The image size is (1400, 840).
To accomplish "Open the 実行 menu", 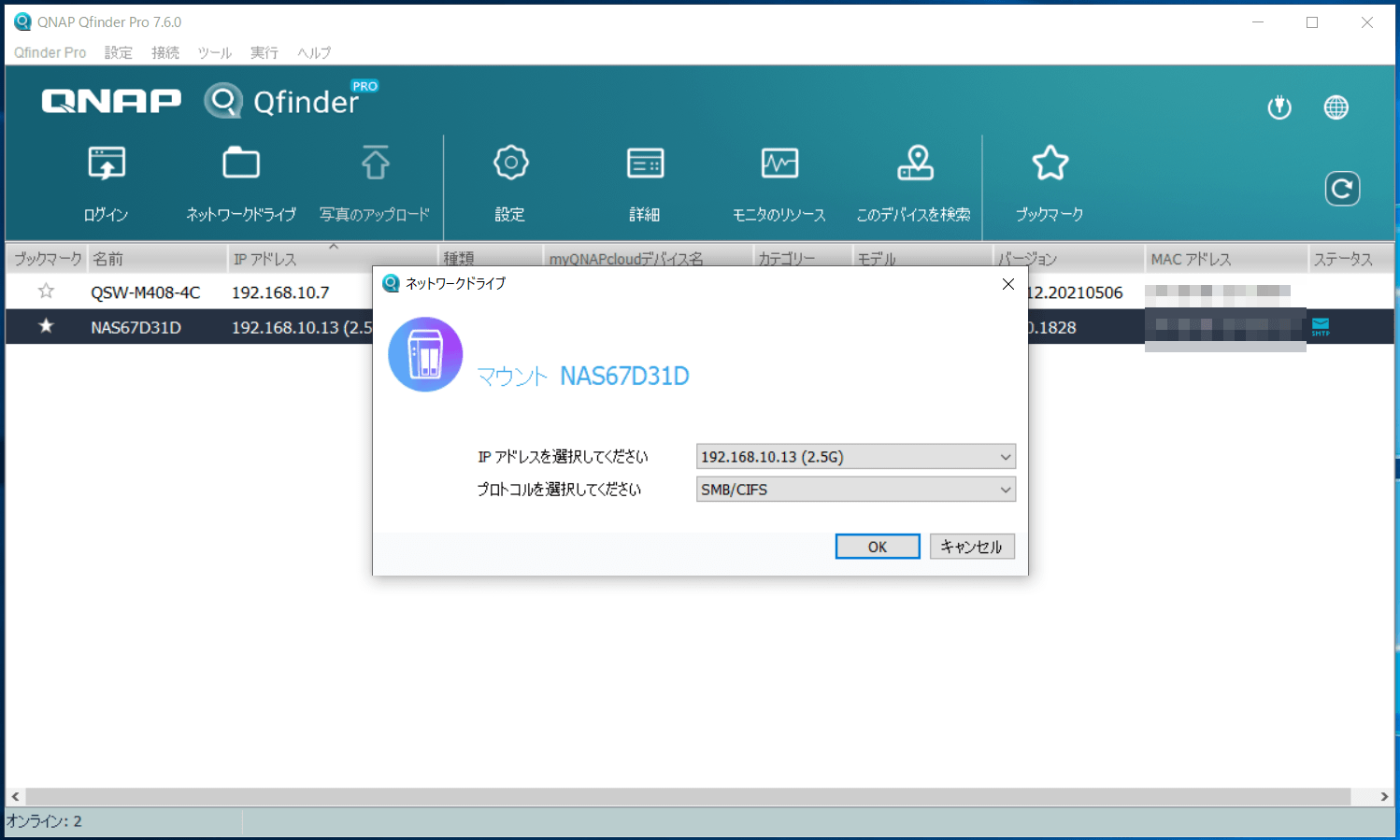I will [264, 52].
